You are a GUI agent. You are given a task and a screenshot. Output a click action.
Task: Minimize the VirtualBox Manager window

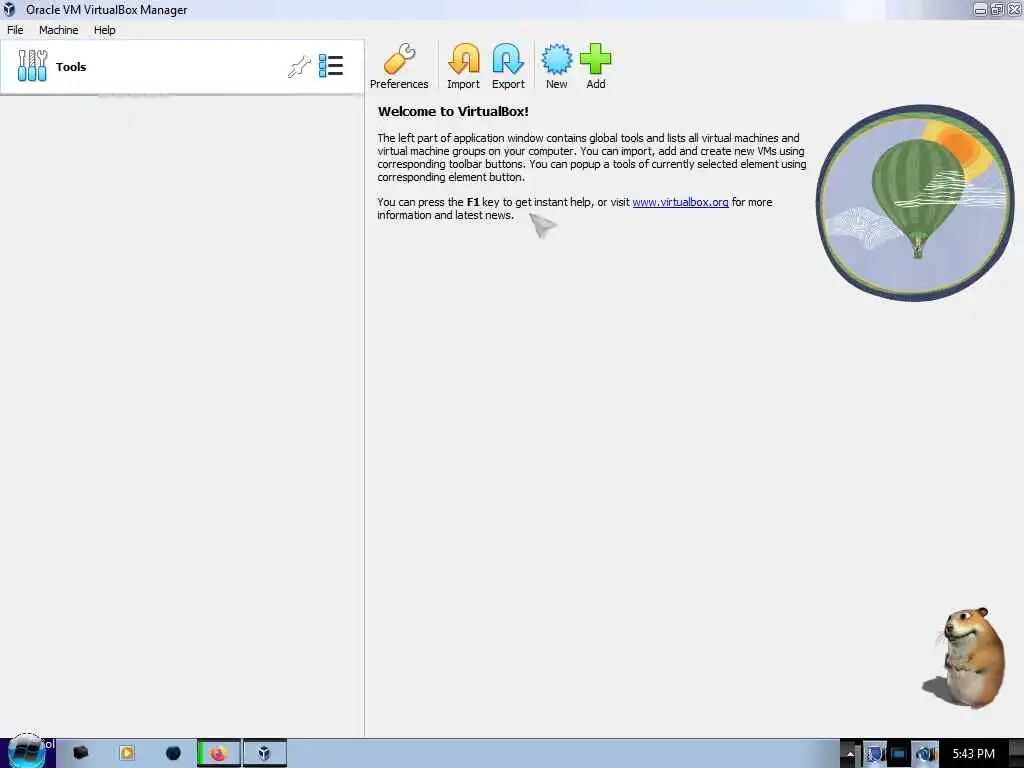(x=980, y=10)
